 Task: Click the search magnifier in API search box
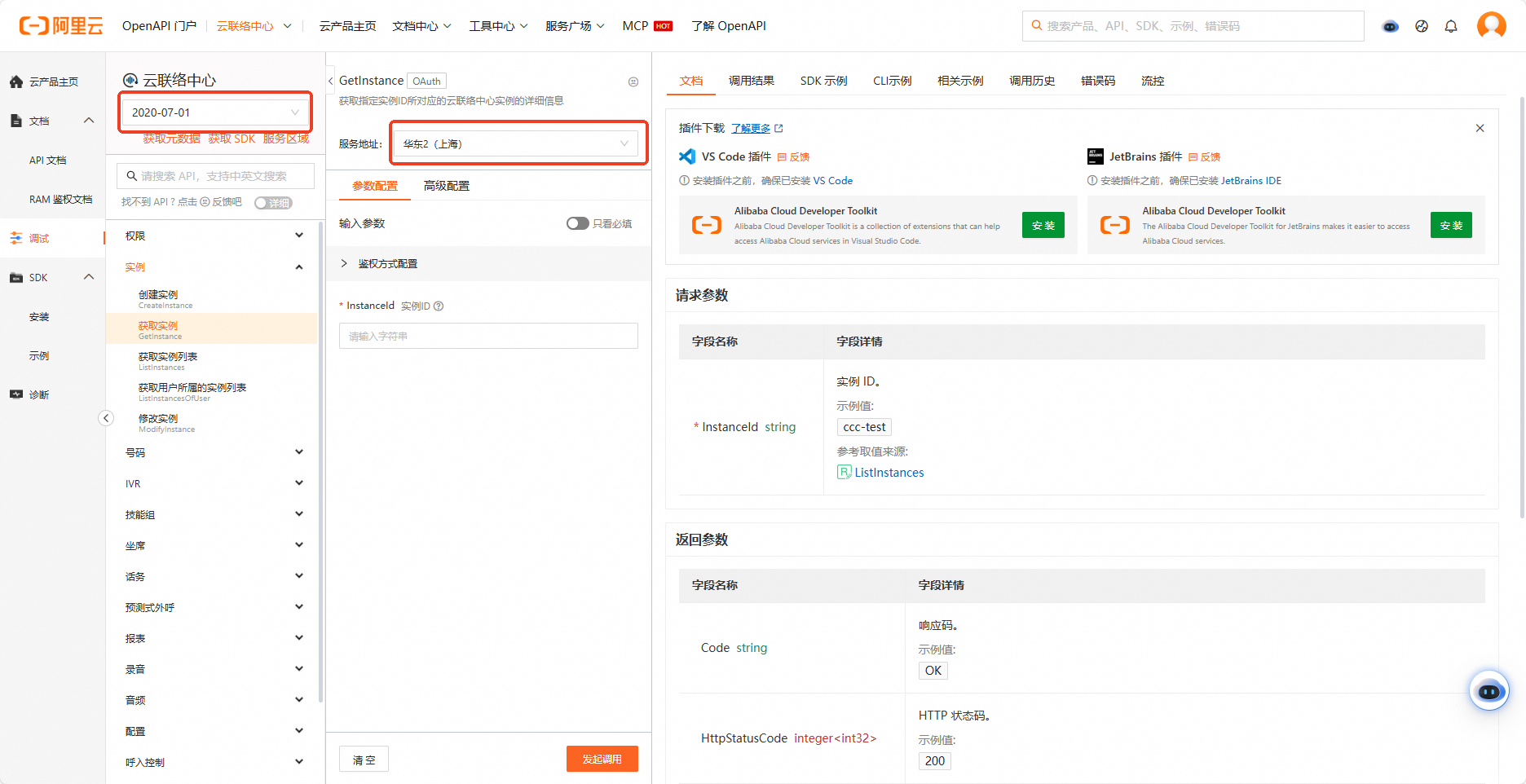pos(132,176)
